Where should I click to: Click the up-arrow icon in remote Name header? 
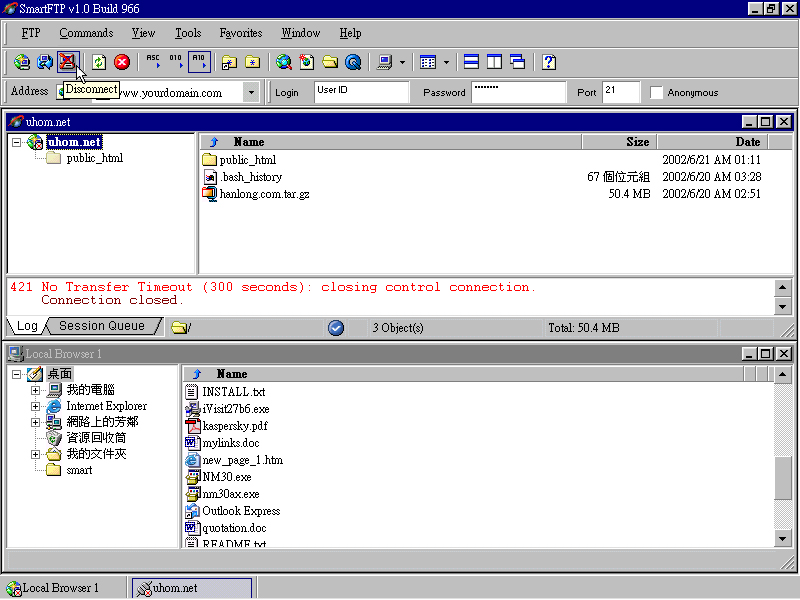coord(214,142)
